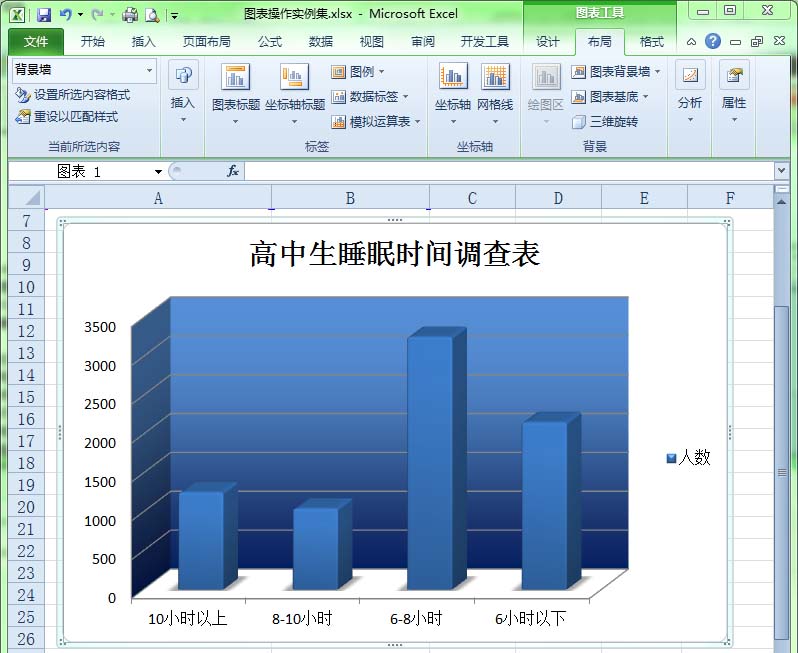Click the 属性 properties icon

pos(734,76)
